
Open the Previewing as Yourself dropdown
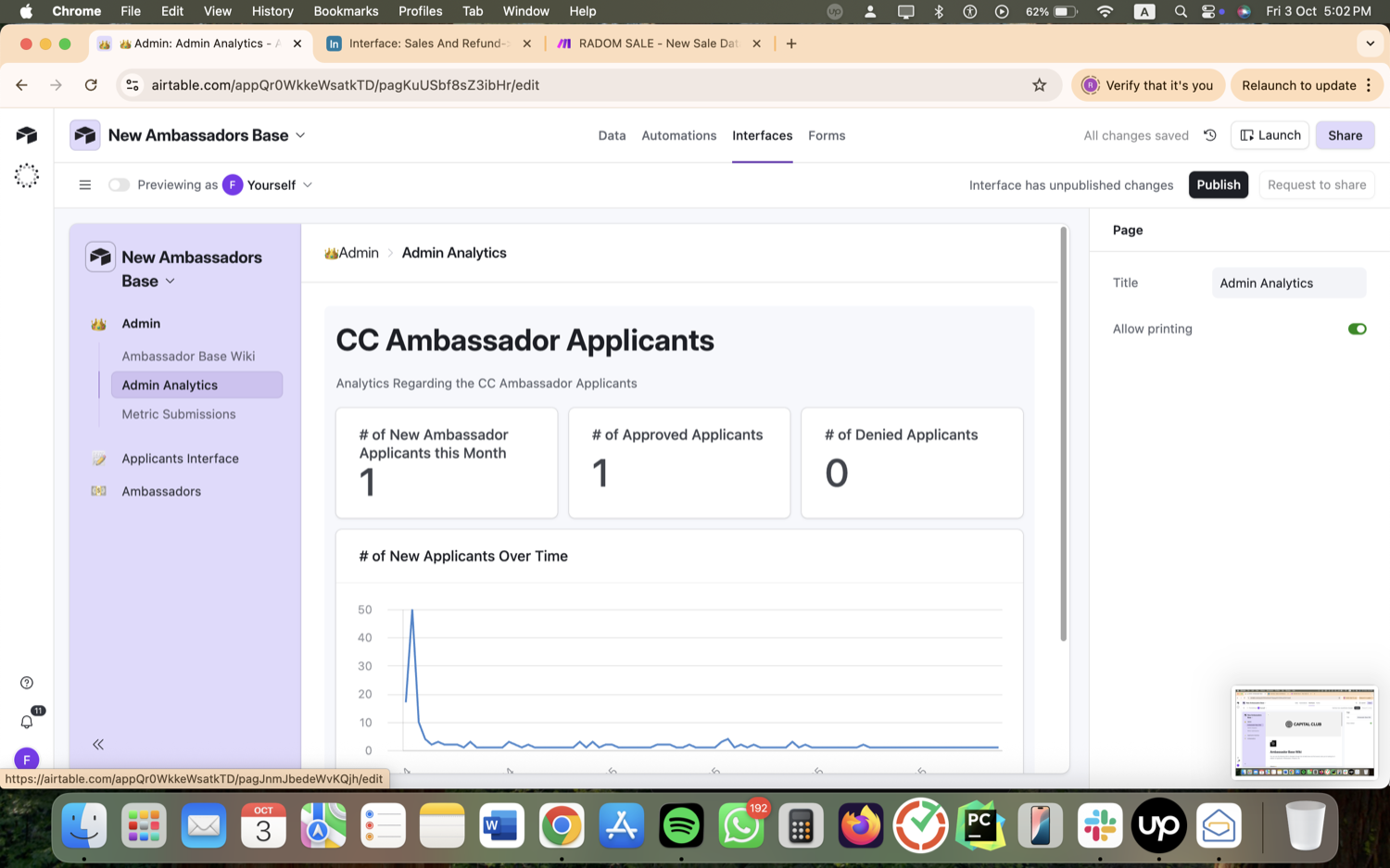pyautogui.click(x=269, y=185)
